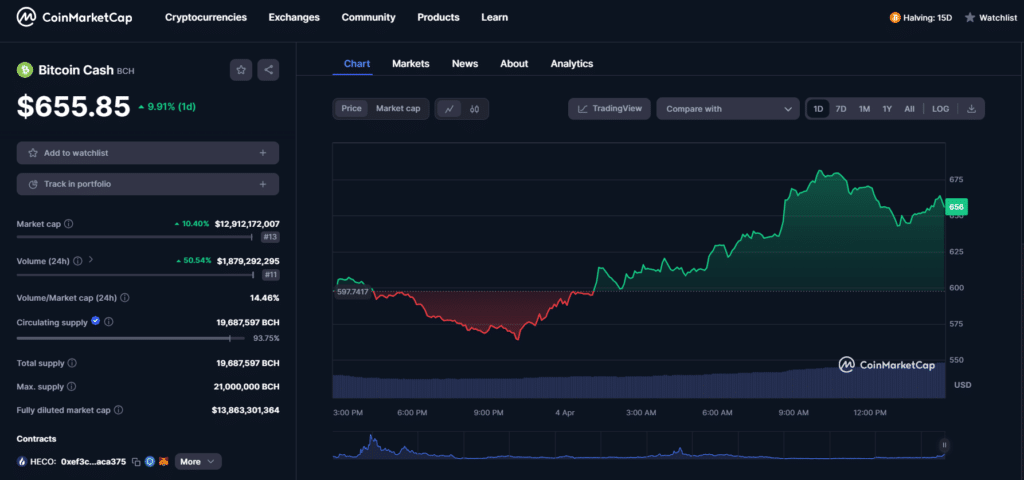
Task: Switch to the Analytics tab
Action: (571, 63)
